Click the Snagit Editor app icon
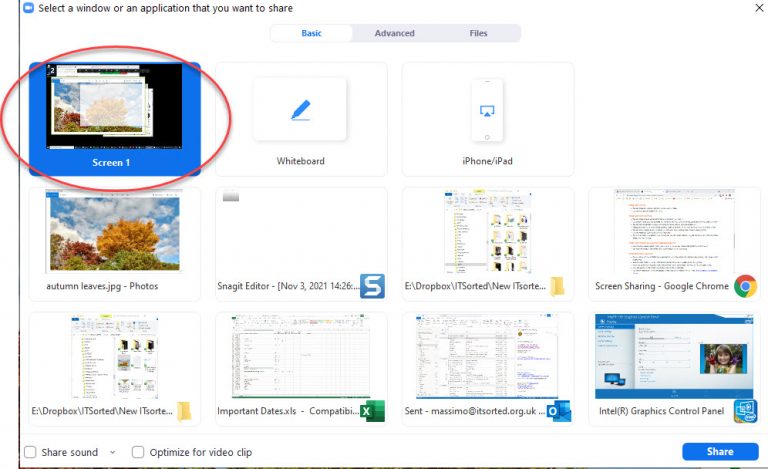Viewport: 768px width, 469px height. coord(372,286)
